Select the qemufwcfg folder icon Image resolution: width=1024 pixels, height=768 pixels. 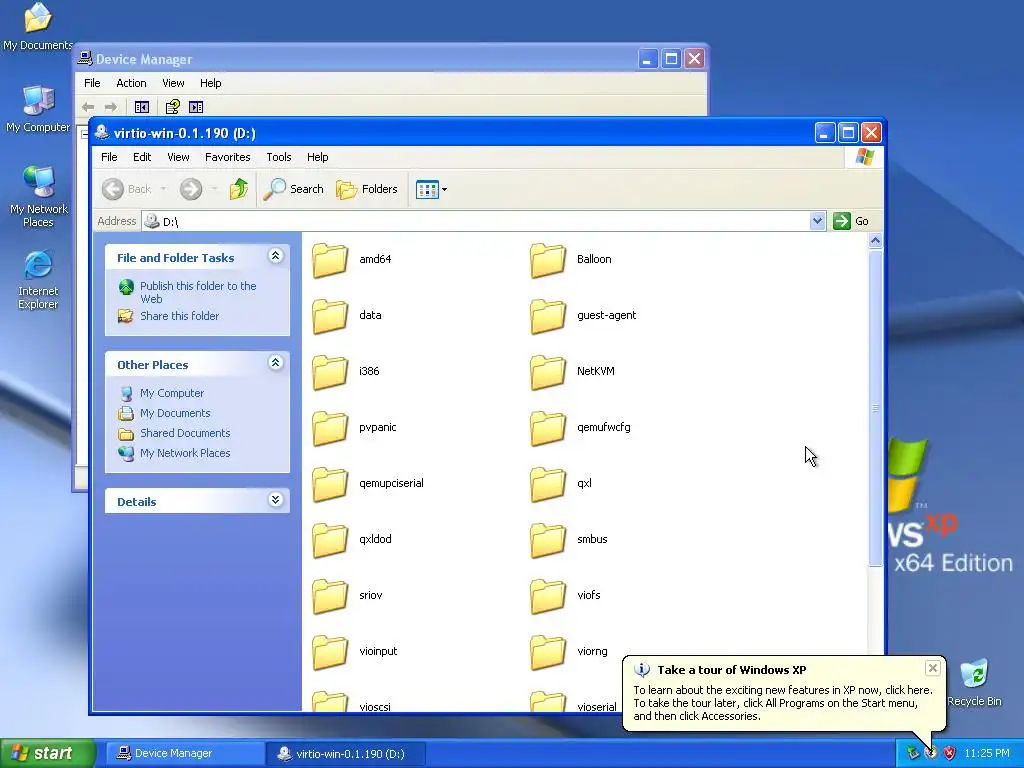(x=547, y=428)
